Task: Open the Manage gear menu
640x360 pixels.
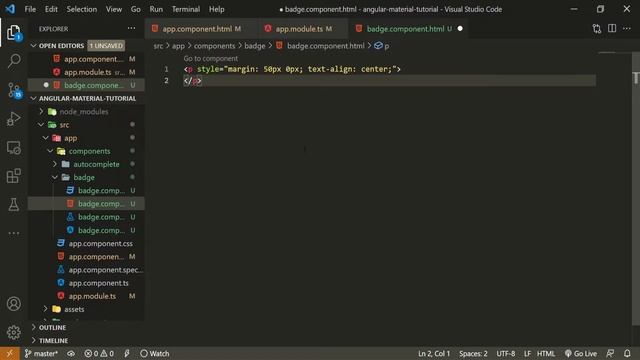Action: pyautogui.click(x=13, y=332)
